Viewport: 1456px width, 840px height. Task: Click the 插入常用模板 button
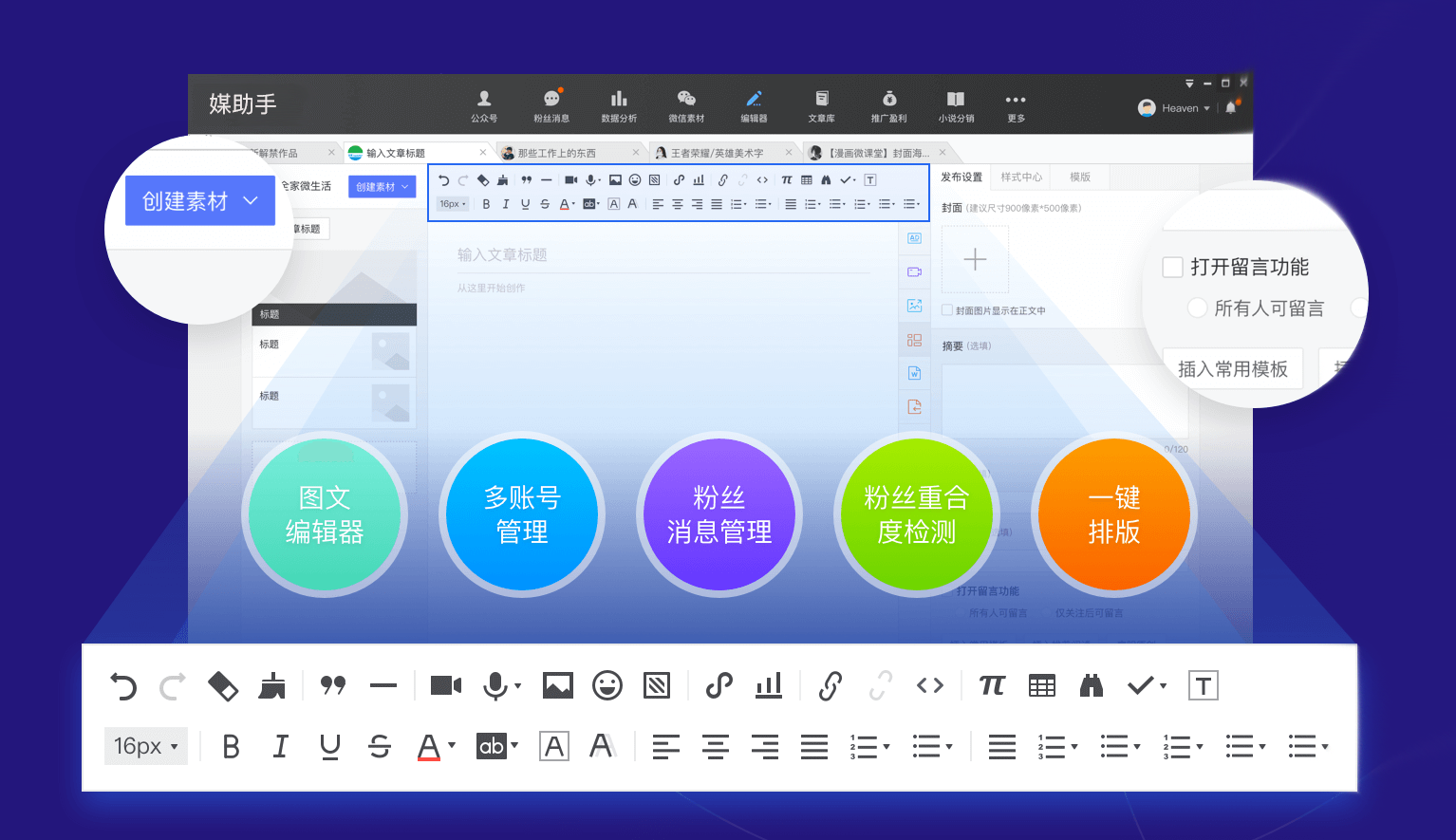coord(1232,369)
